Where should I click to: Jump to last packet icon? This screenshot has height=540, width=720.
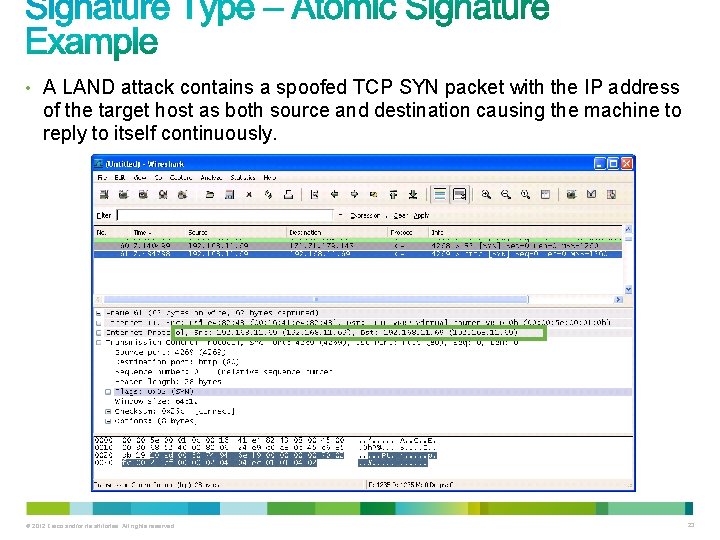tap(413, 195)
